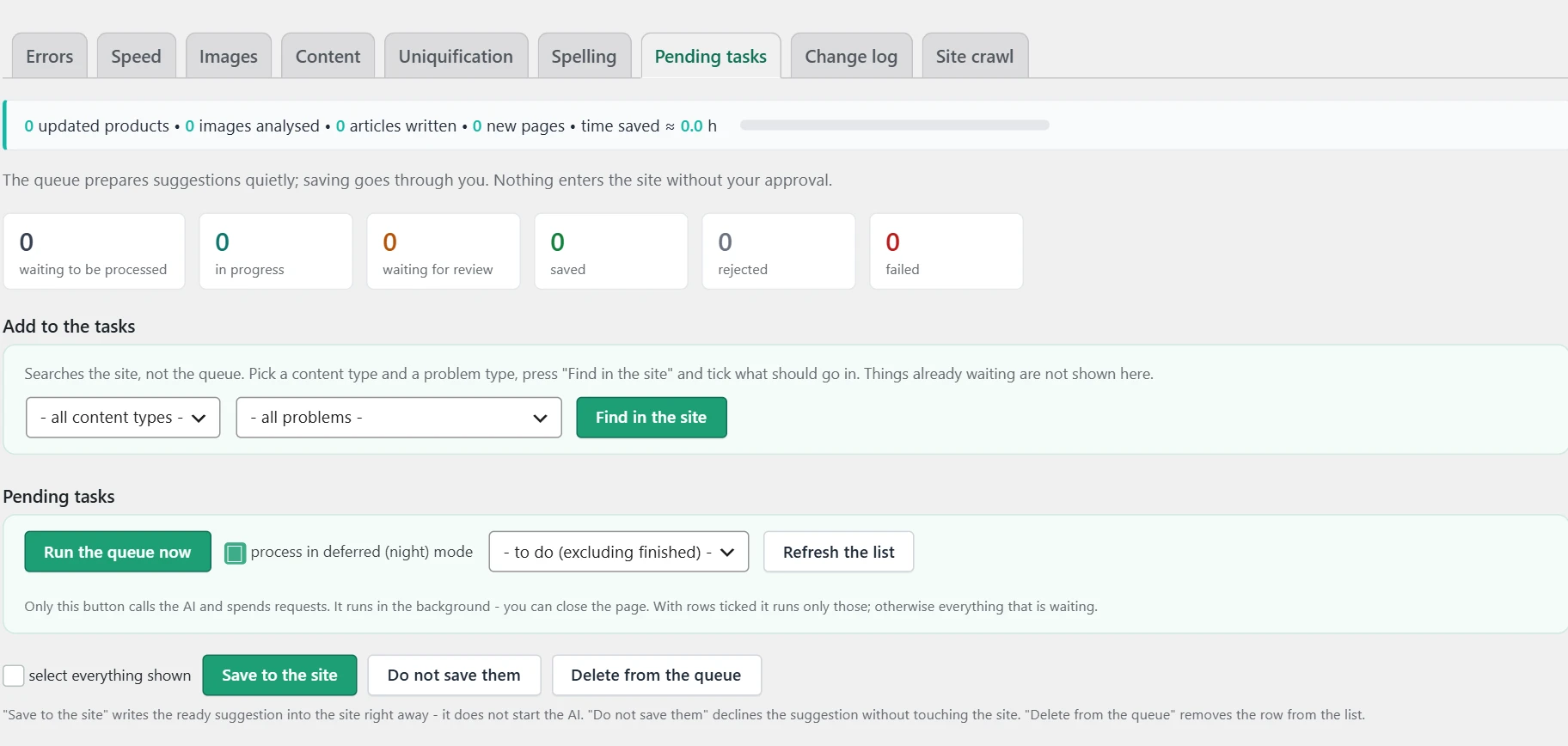Enable process in deferred (night) mode
Viewport: 1568px width, 746px height.
pyautogui.click(x=235, y=553)
